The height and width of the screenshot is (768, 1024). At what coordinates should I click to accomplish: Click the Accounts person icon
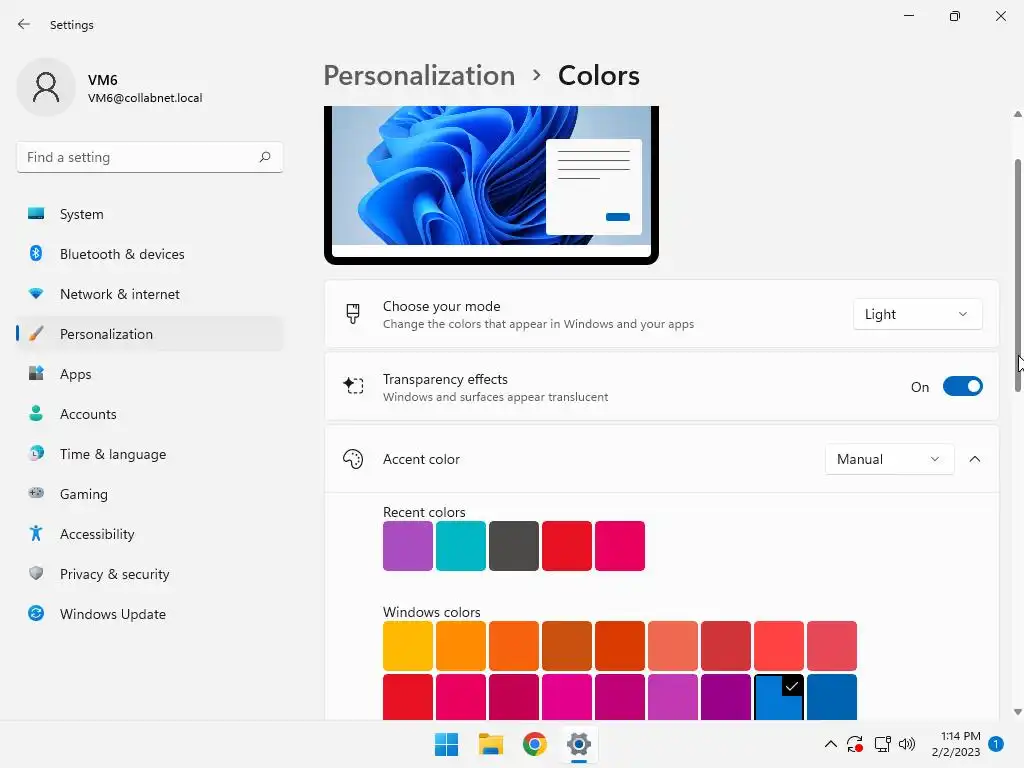(36, 413)
